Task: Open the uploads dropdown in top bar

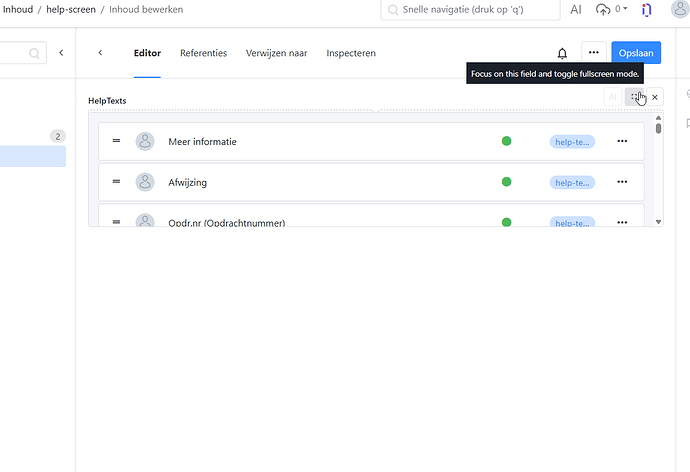Action: [611, 10]
